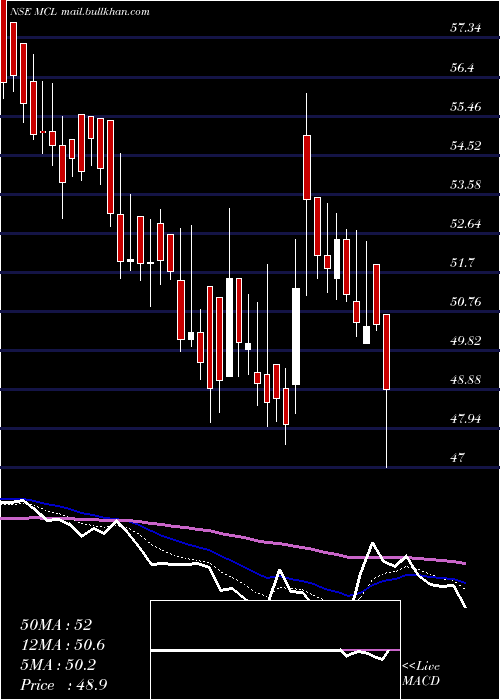Click the '12MA : 50.6' readout
The width and height of the screenshot is (500, 700).
(x=63, y=645)
